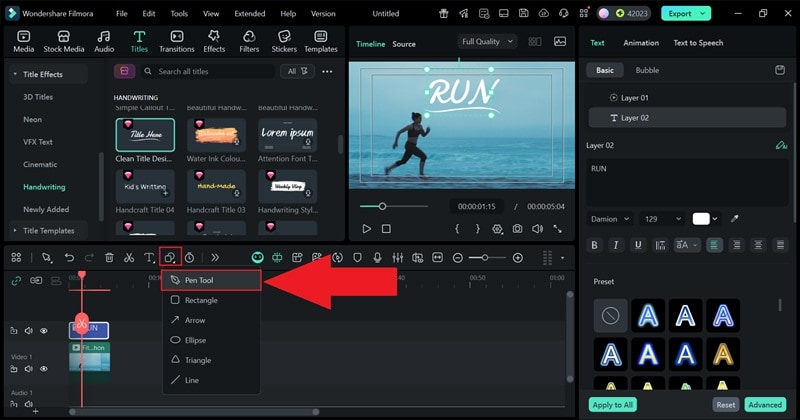Click the Apply to All button
The width and height of the screenshot is (800, 420).
click(x=612, y=405)
